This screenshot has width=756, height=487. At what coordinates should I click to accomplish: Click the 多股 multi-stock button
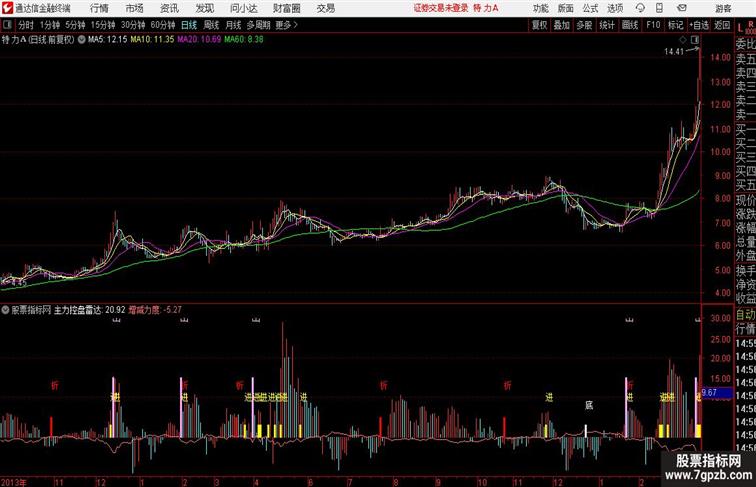click(584, 25)
